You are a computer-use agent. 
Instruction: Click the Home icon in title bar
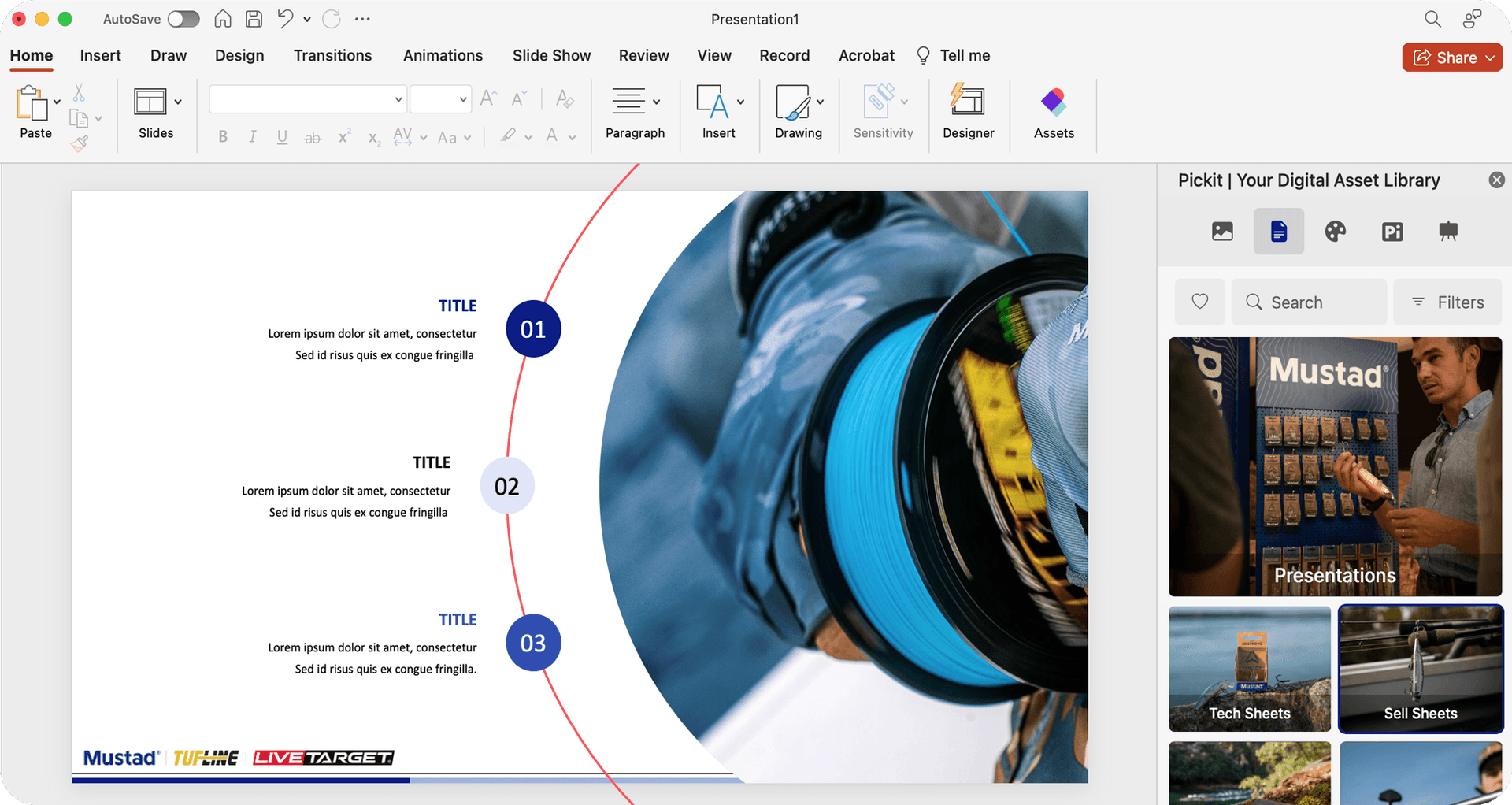[x=223, y=19]
